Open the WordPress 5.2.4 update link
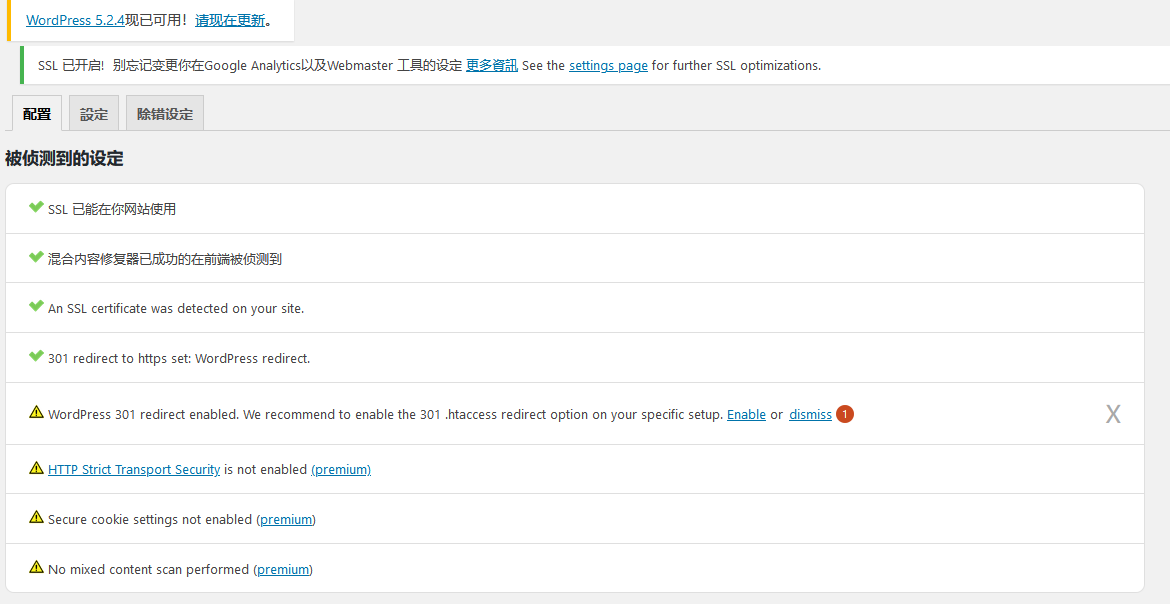Image resolution: width=1170 pixels, height=604 pixels. pyautogui.click(x=75, y=20)
